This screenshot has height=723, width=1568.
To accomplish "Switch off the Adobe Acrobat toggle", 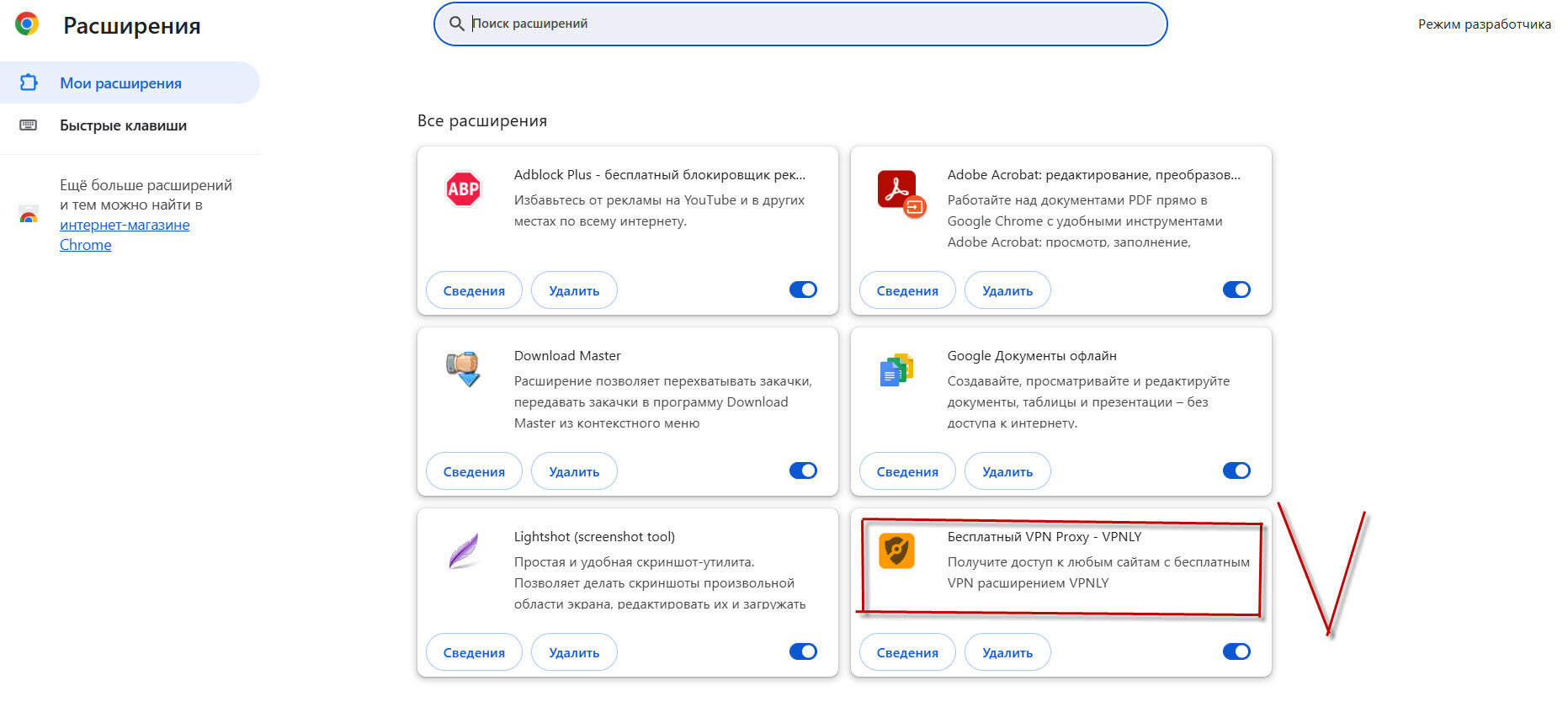I will [1236, 290].
